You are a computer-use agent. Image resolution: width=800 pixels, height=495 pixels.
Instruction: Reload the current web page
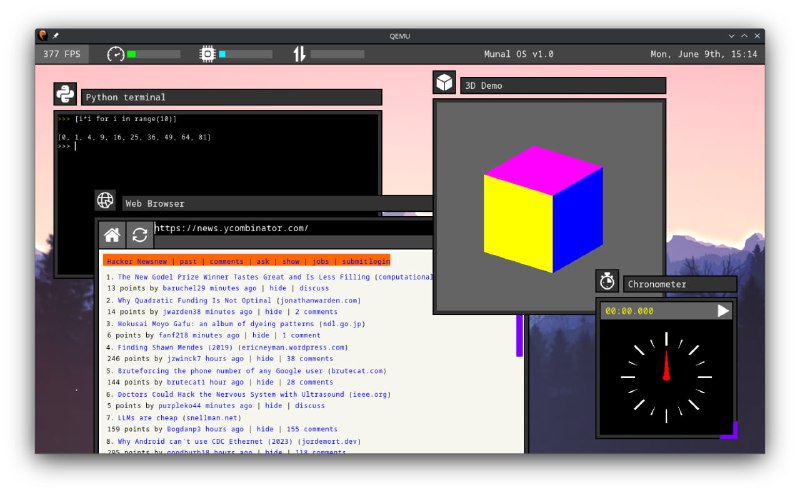(140, 235)
